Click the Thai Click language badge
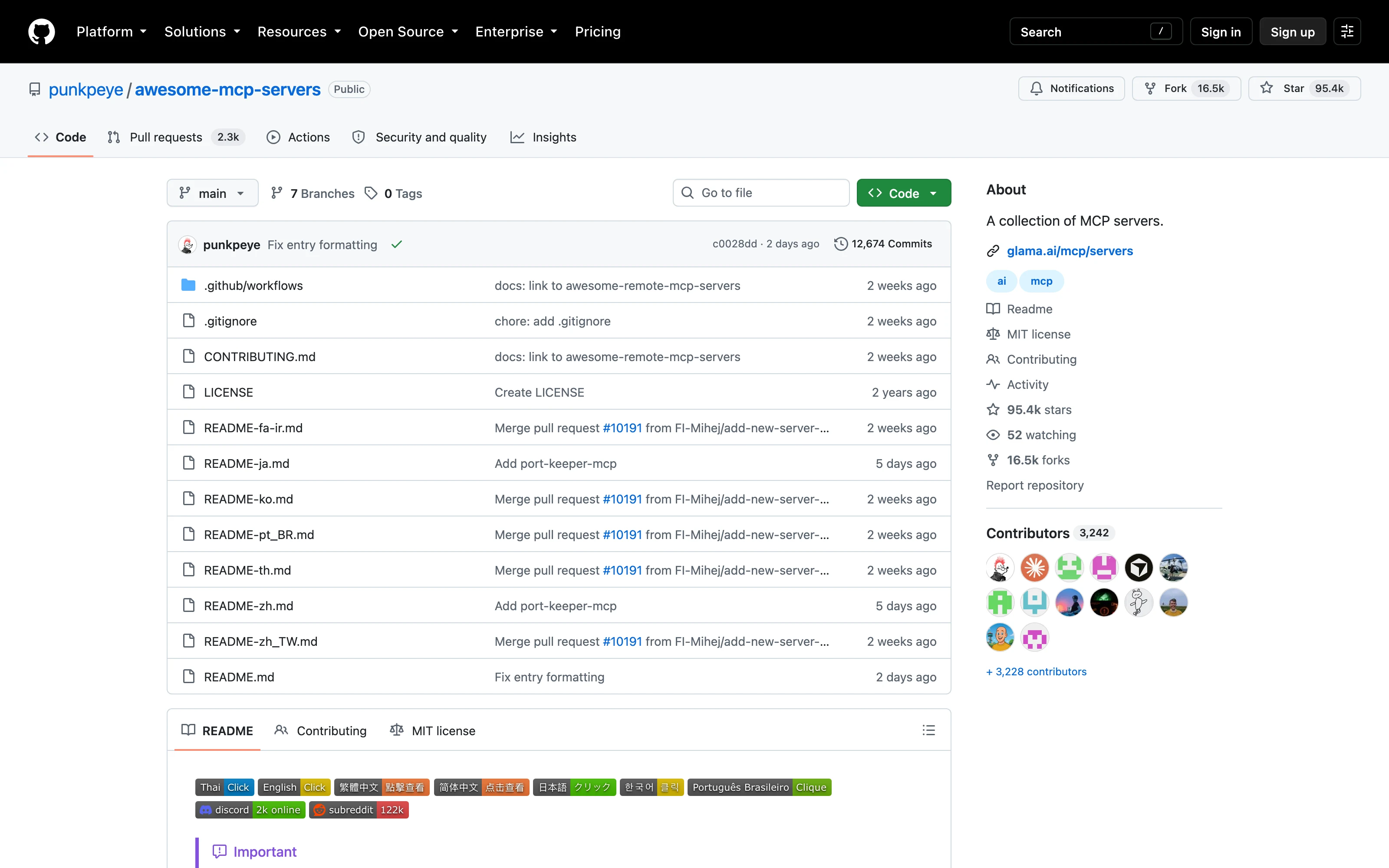Image resolution: width=1389 pixels, height=868 pixels. 224,787
